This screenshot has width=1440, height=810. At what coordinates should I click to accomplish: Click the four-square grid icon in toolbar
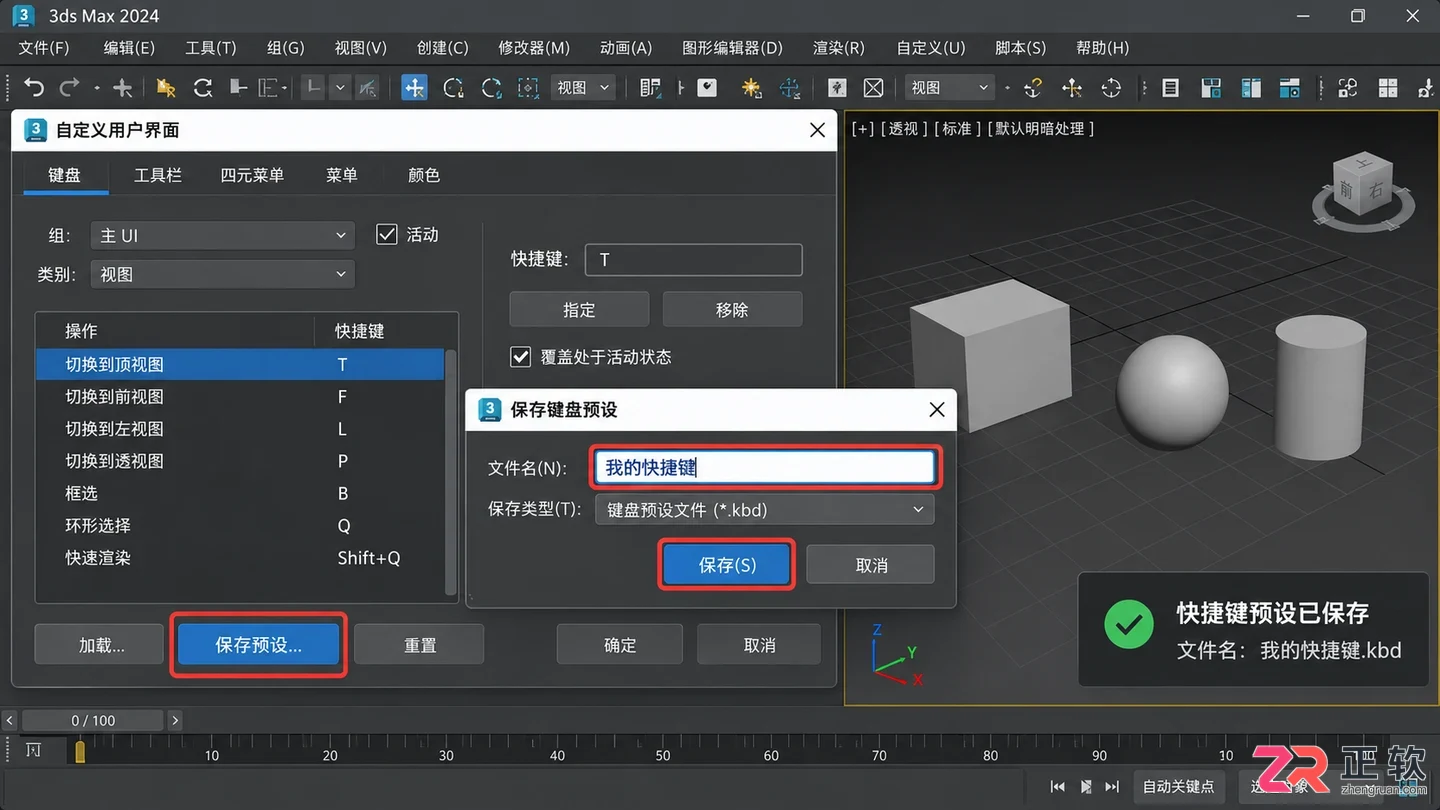(1387, 88)
